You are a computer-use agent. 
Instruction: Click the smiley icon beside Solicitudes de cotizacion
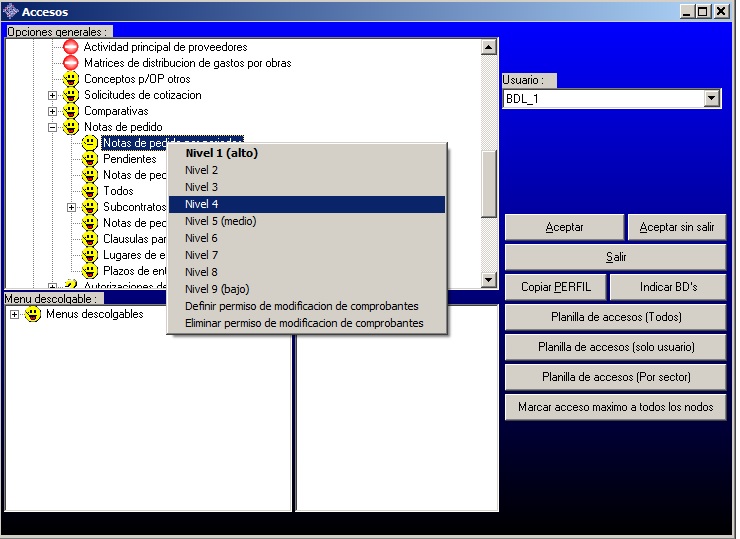[71, 95]
